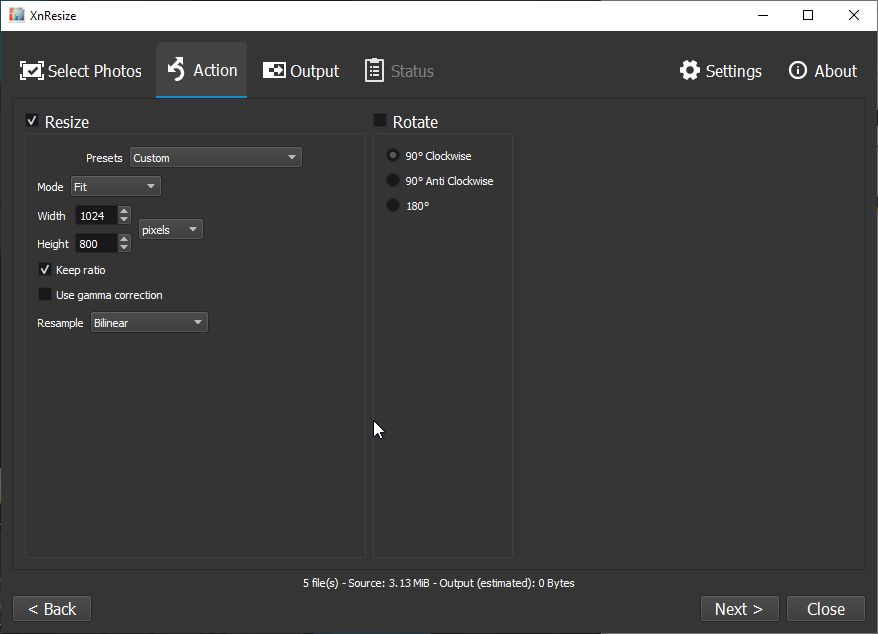Click the Select Photos tab icon
878x634 pixels.
click(x=32, y=71)
